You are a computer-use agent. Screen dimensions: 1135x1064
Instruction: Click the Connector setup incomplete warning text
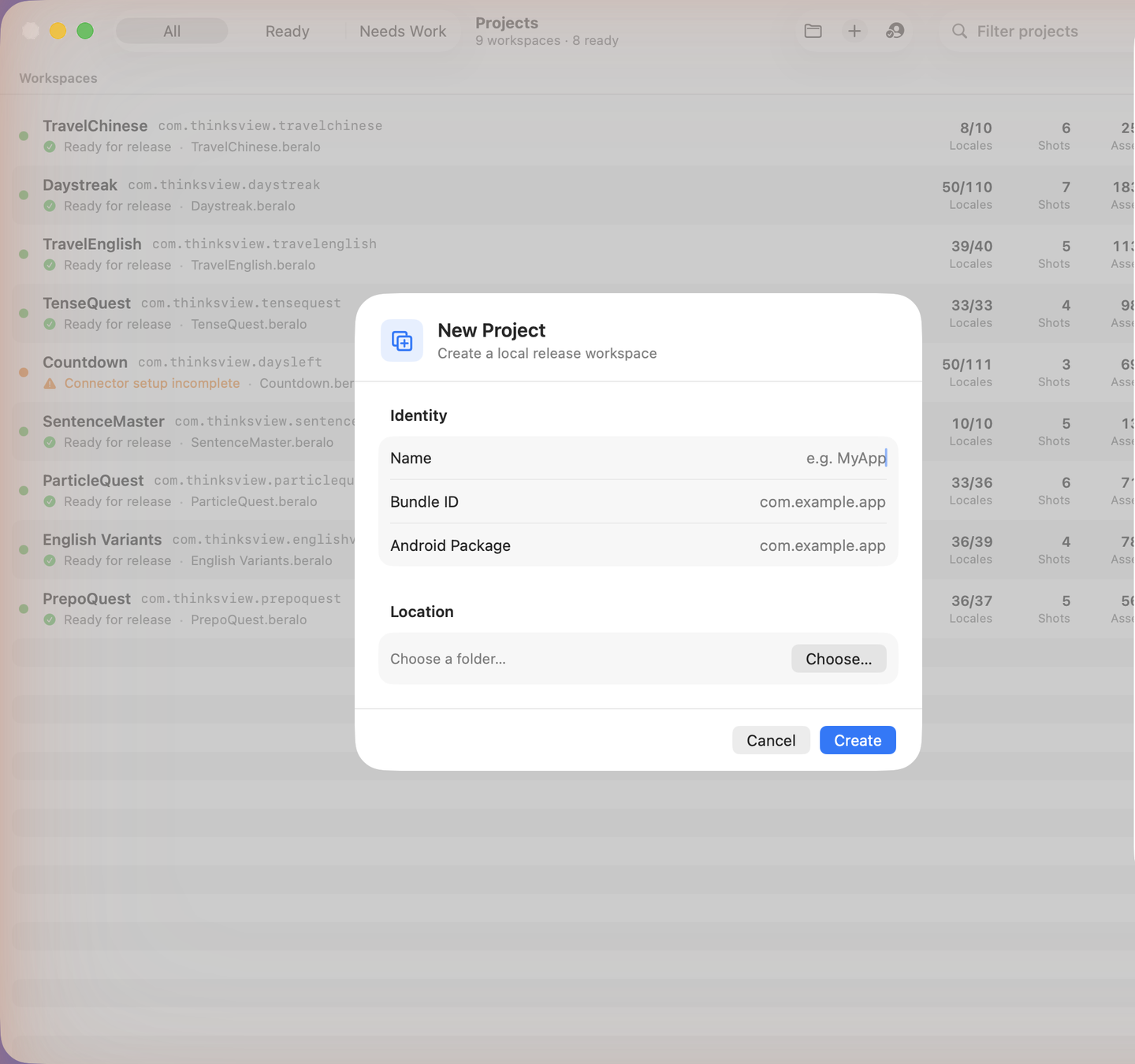[152, 383]
